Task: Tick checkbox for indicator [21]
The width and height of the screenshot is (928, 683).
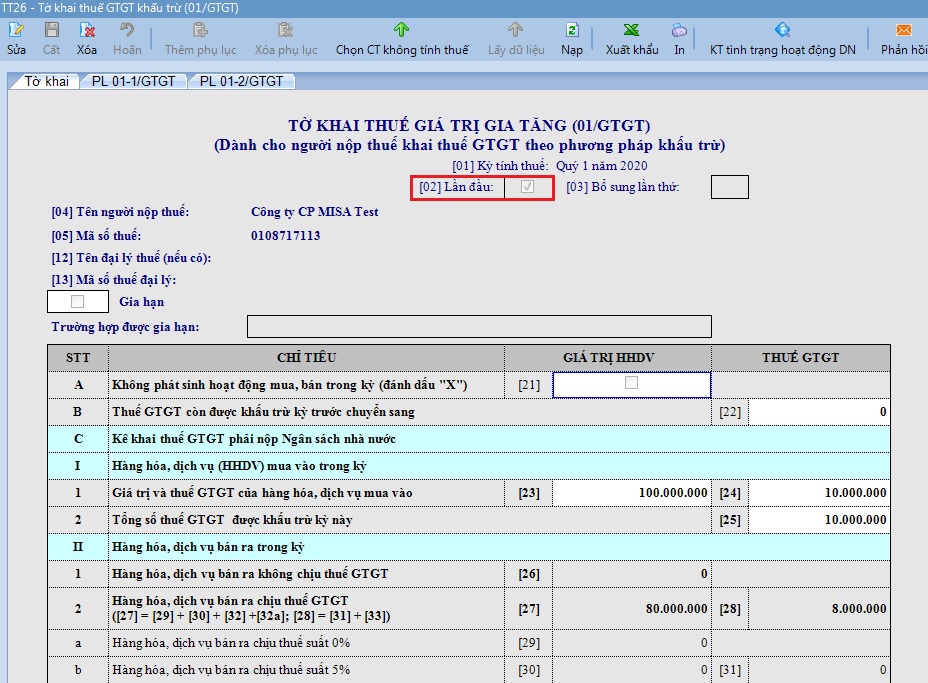Action: (631, 382)
